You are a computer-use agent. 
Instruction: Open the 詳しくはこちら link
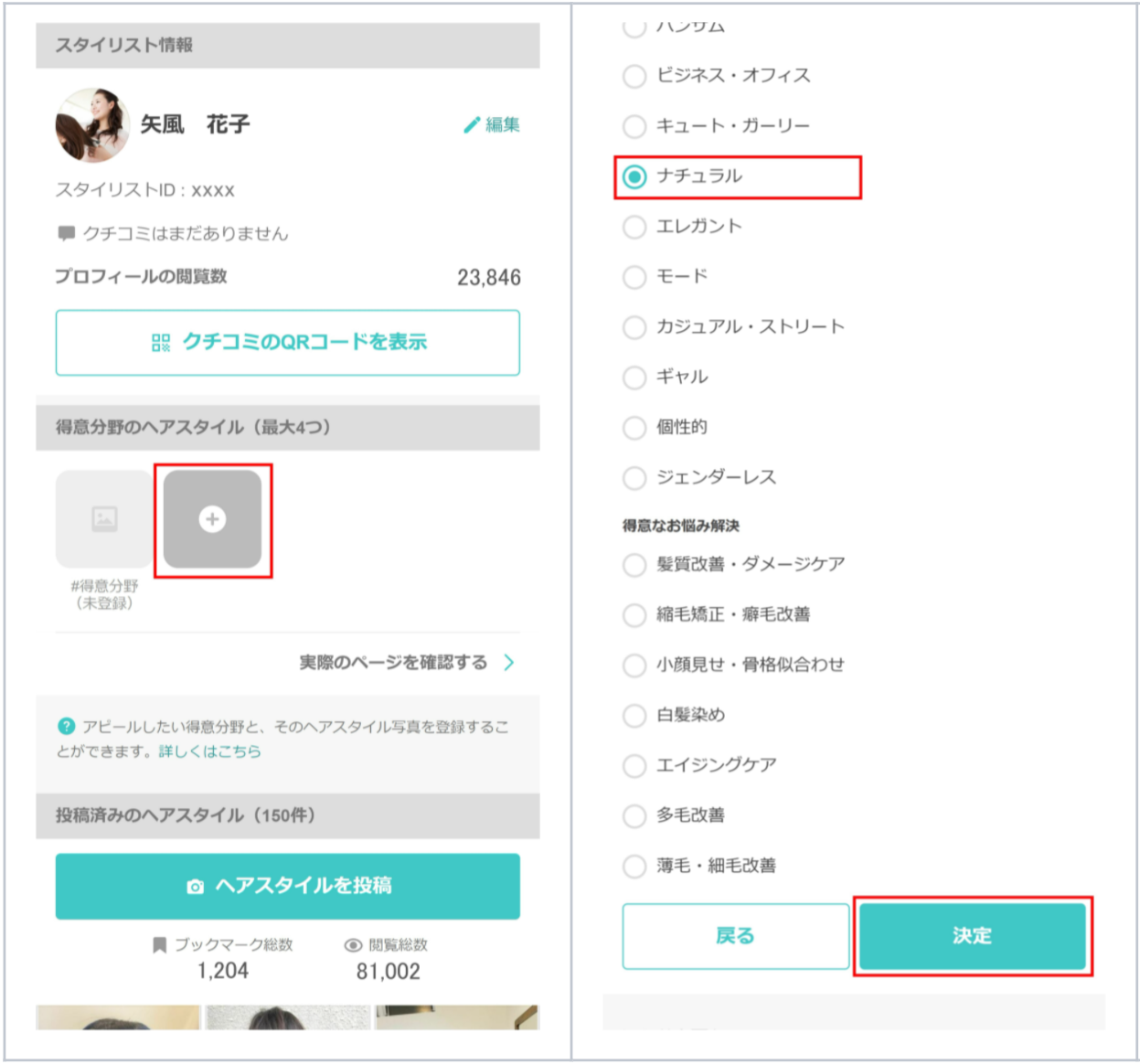(x=210, y=751)
